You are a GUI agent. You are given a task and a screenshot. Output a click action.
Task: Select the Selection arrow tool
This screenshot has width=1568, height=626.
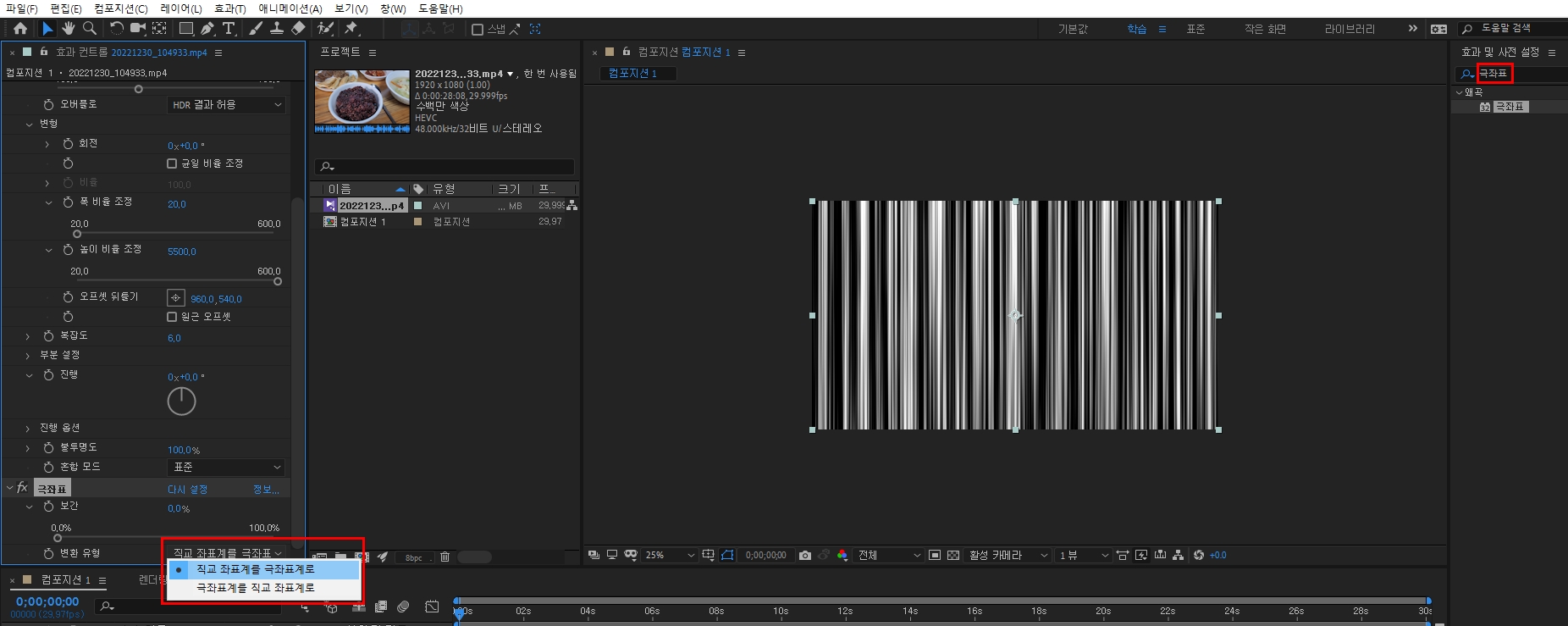pyautogui.click(x=47, y=29)
